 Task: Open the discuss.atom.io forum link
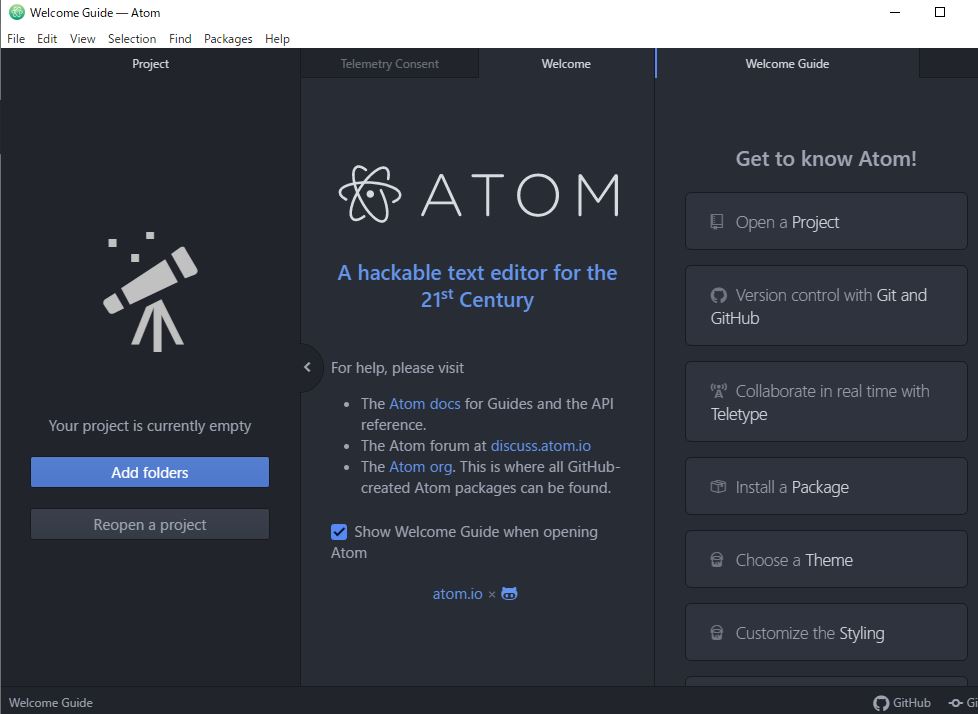[541, 446]
